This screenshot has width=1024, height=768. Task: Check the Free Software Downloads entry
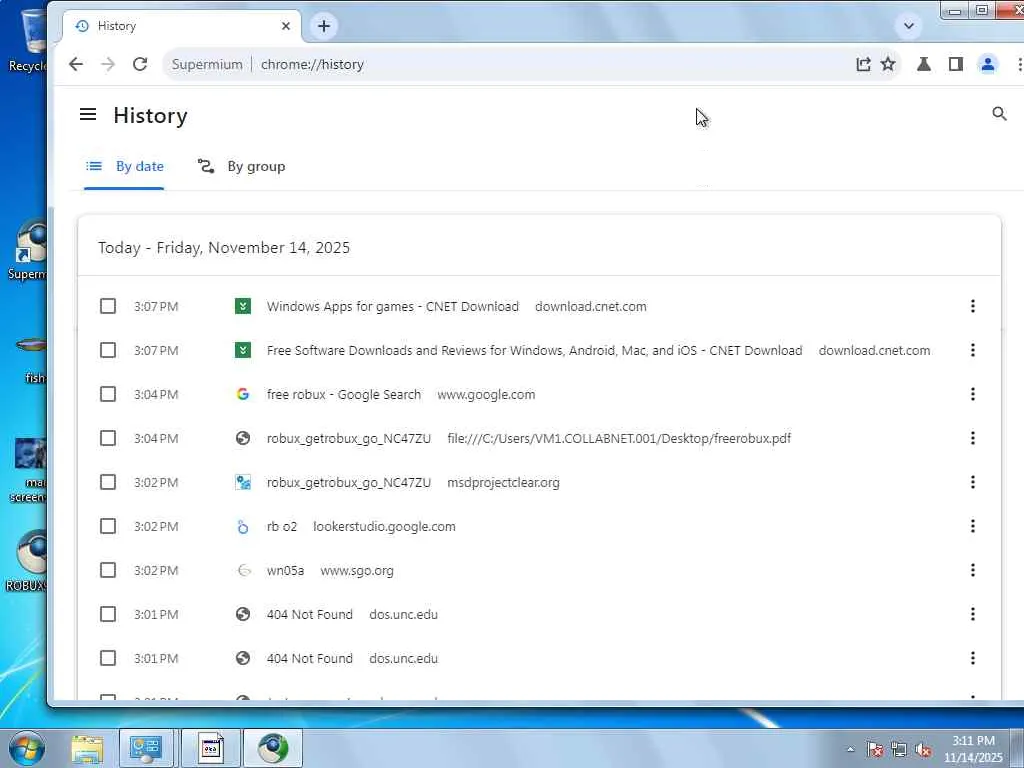click(x=108, y=350)
